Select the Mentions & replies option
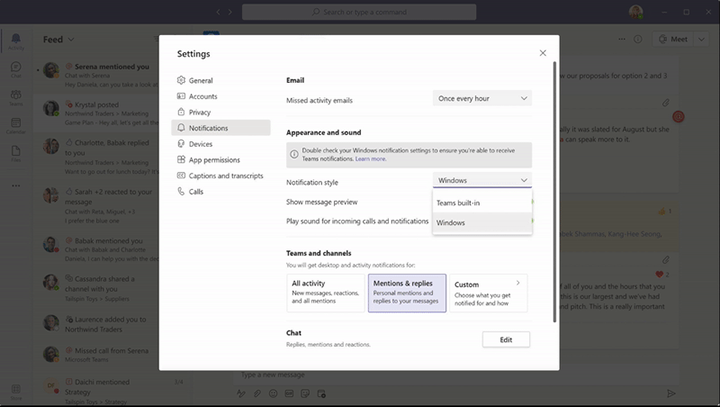Screen dimensions: 720x407 (x=407, y=293)
